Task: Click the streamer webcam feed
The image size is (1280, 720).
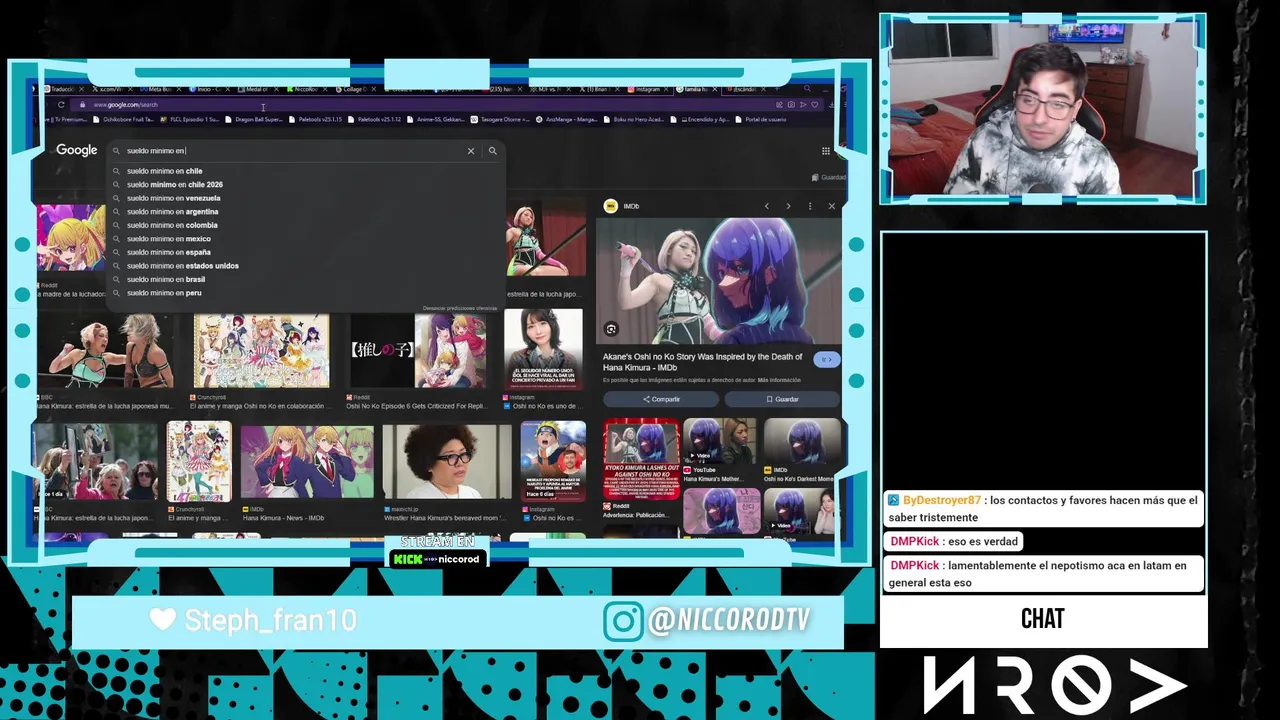Action: coord(1042,108)
